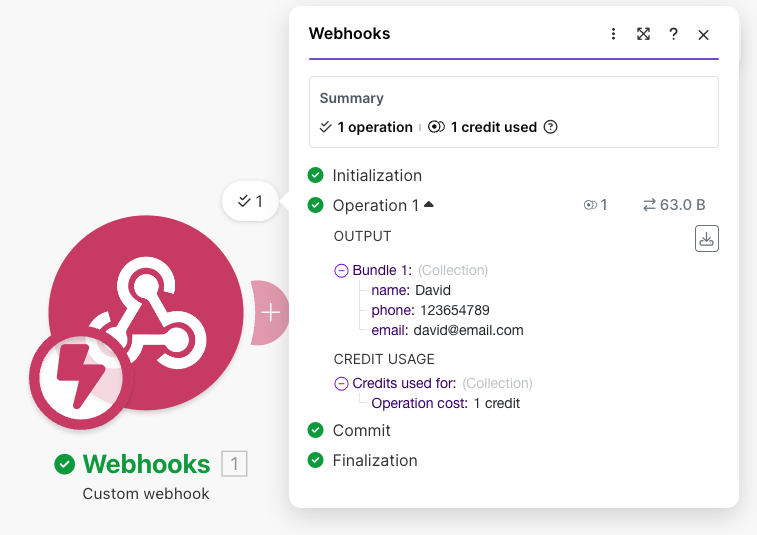Click the Initialization step label
This screenshot has width=757, height=535.
click(377, 175)
